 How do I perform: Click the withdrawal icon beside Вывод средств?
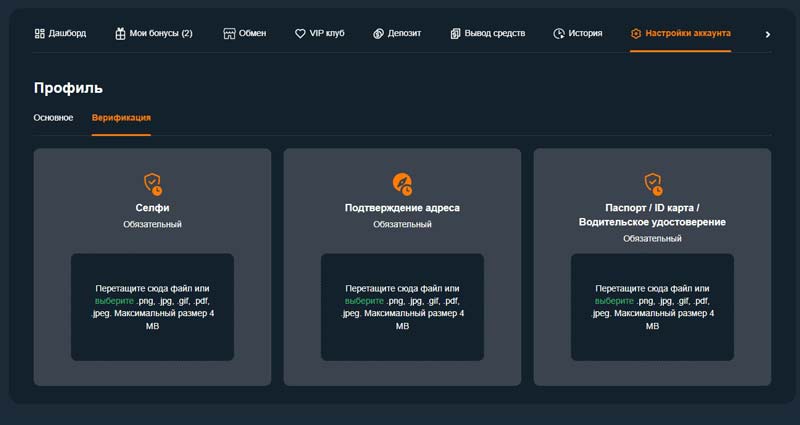[455, 33]
